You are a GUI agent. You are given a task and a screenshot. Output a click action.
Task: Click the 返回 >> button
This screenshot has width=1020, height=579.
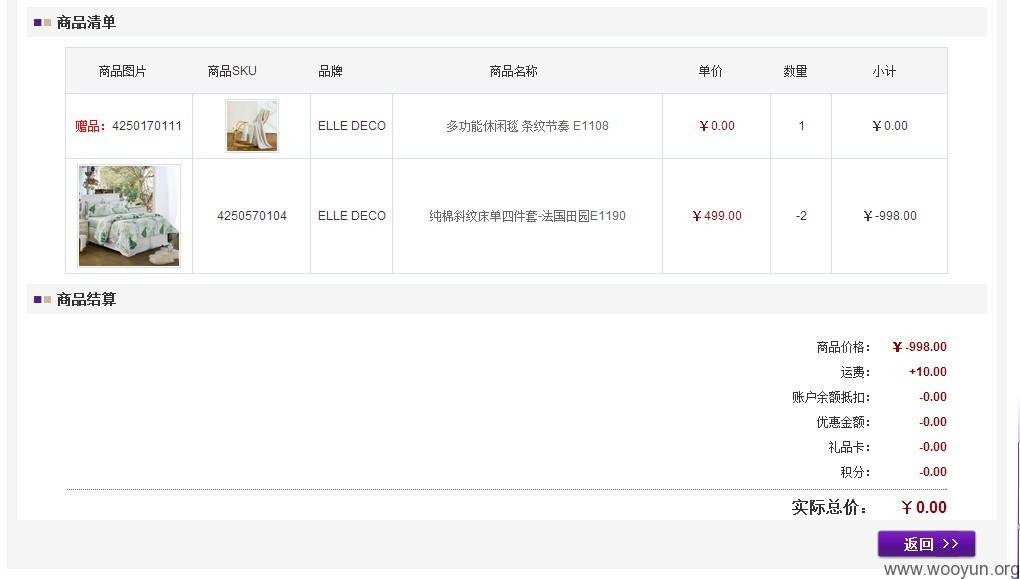926,544
